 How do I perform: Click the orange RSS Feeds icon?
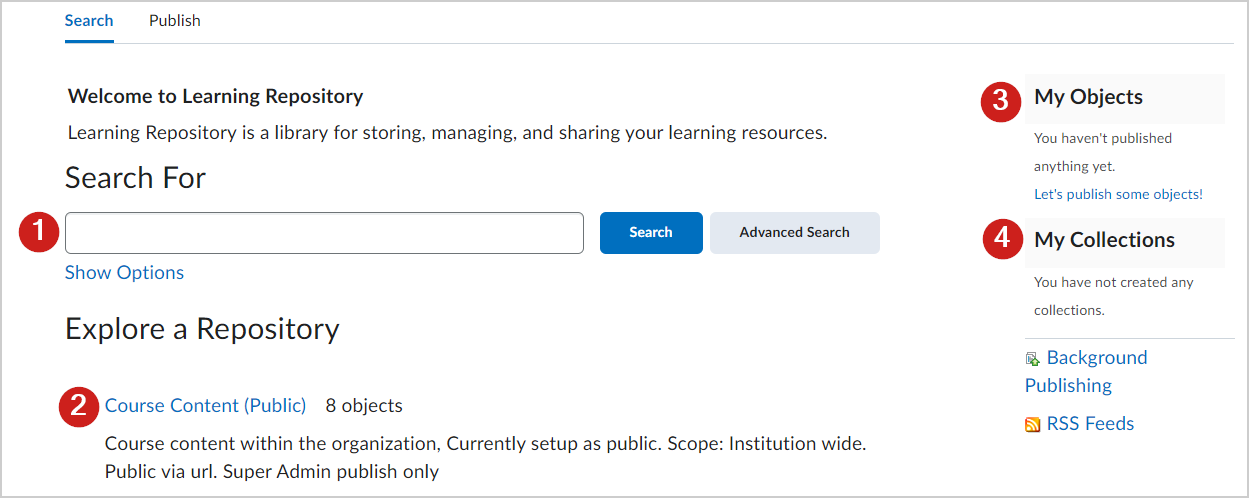(1033, 425)
